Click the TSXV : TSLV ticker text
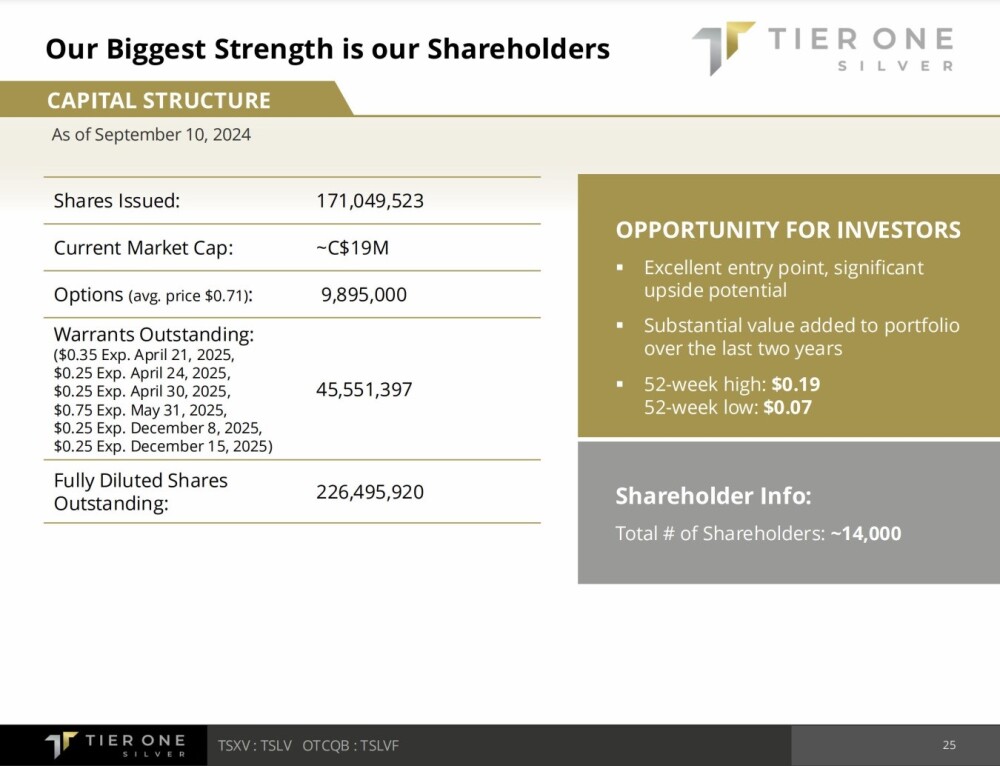The width and height of the screenshot is (1000, 766). (x=255, y=746)
